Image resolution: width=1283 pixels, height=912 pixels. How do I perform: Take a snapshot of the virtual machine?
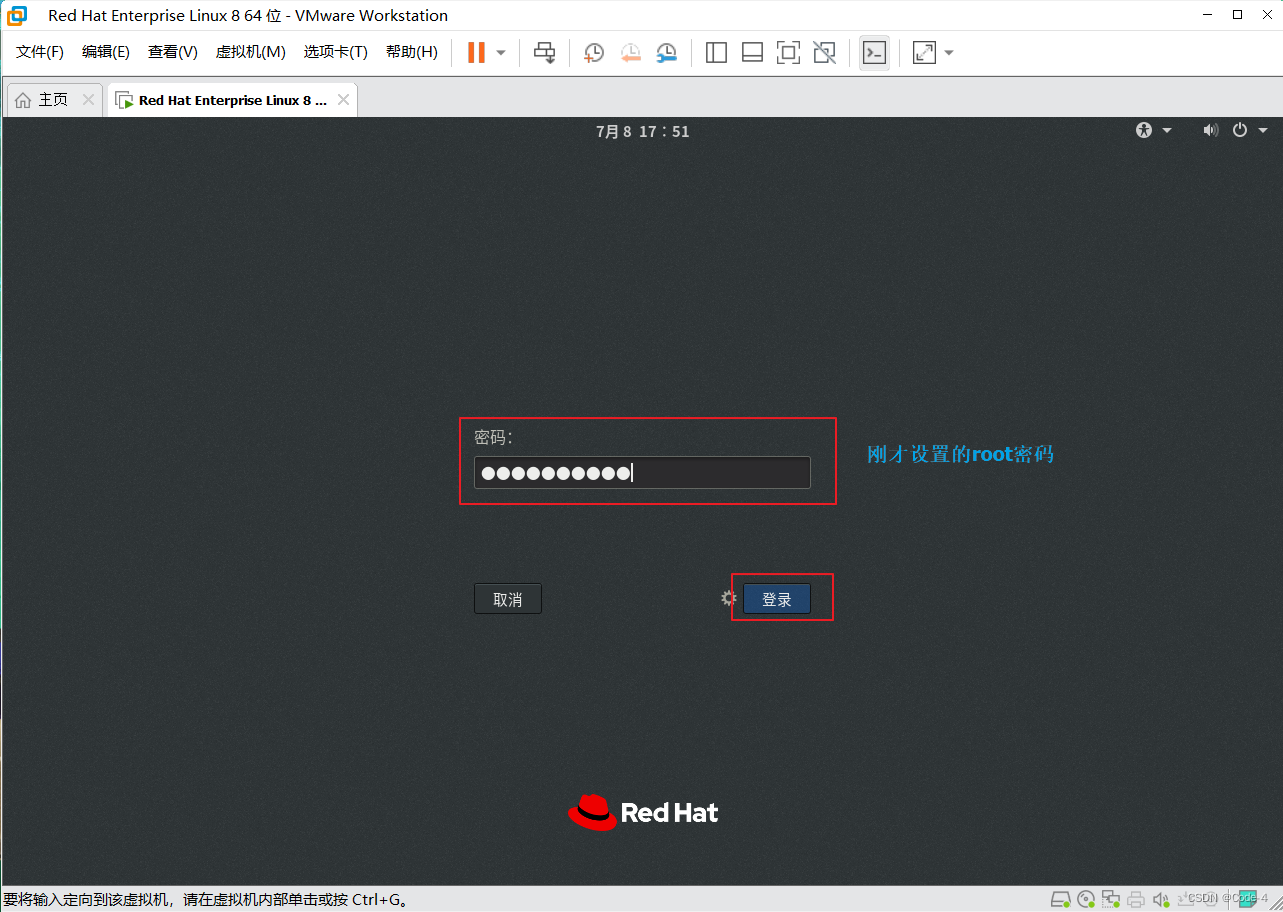[x=594, y=53]
